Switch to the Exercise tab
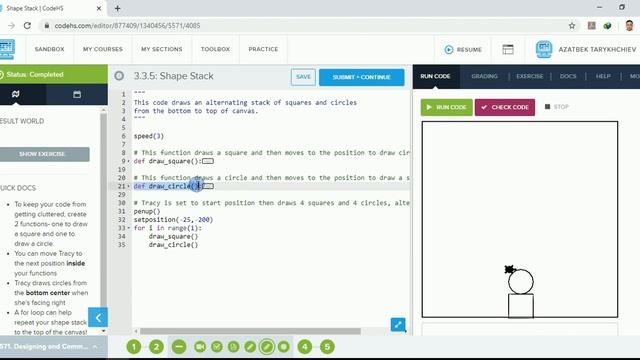 530,76
